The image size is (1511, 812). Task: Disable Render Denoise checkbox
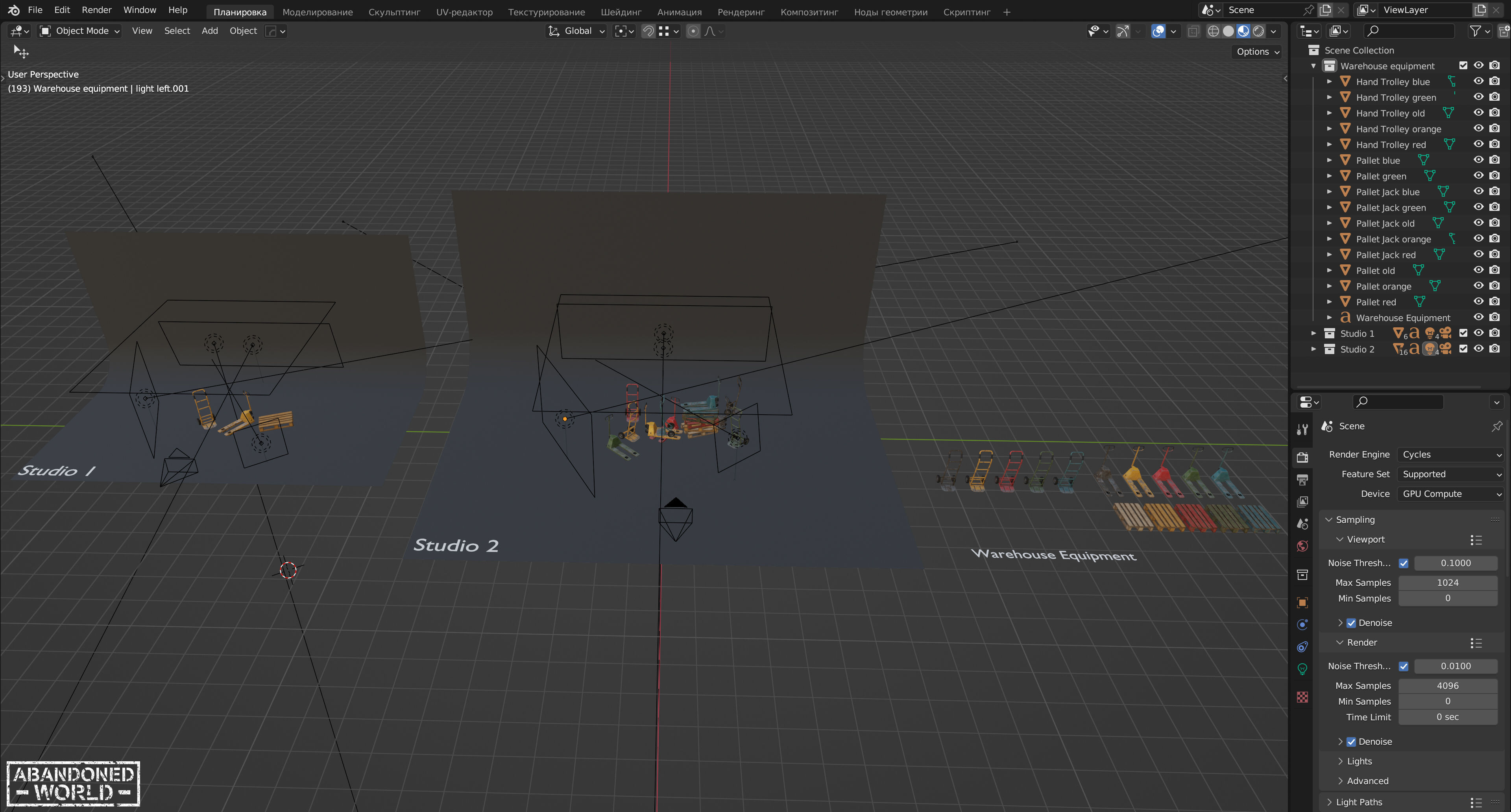click(1352, 742)
